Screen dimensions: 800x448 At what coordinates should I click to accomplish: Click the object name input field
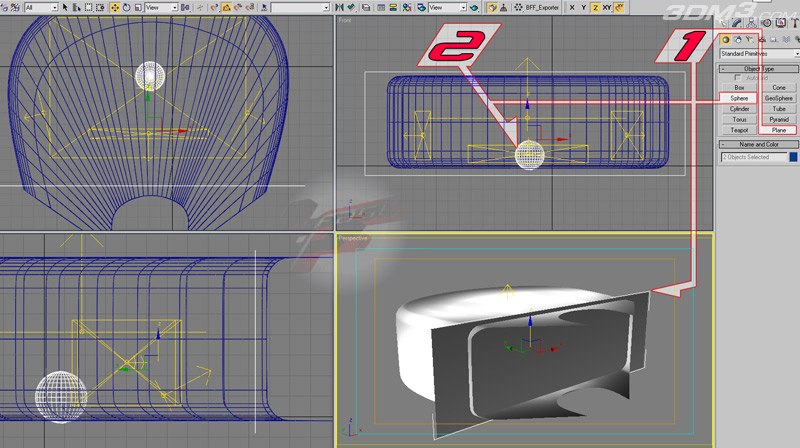point(754,157)
